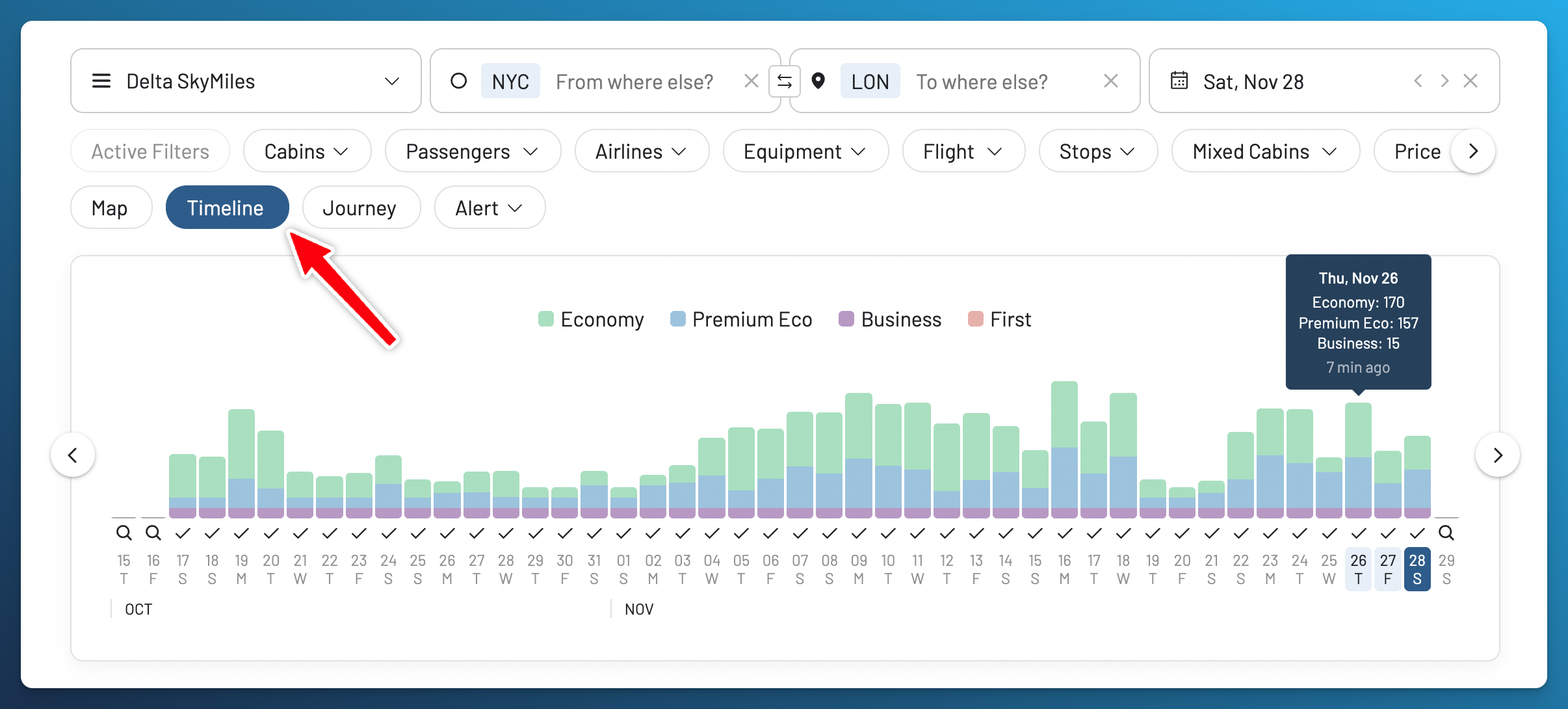Move timeline to earlier dates with left arrow
The height and width of the screenshot is (709, 1568).
point(73,455)
